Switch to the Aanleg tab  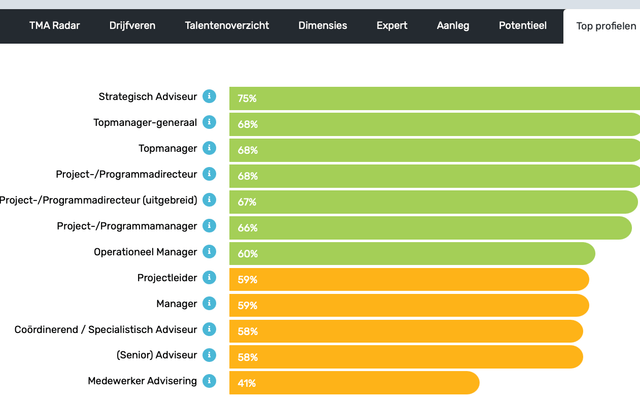pos(453,25)
